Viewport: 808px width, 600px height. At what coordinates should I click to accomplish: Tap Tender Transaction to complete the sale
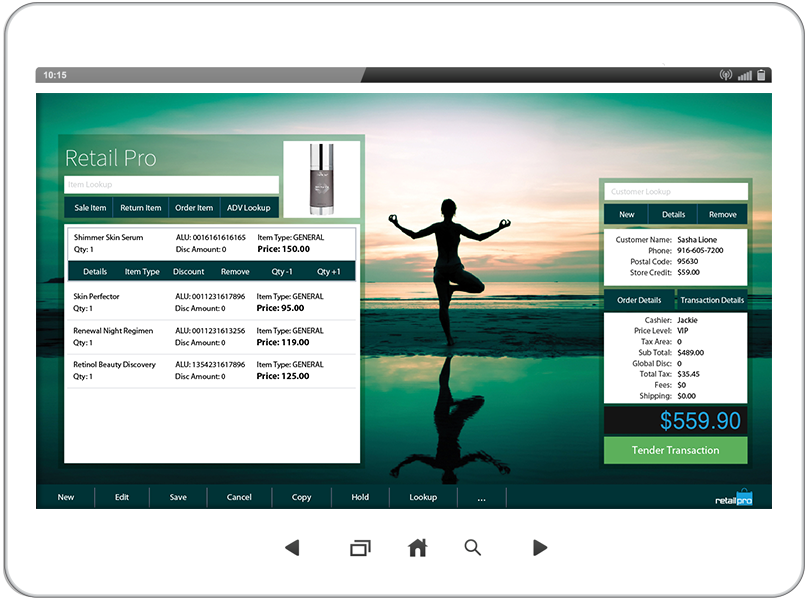tap(675, 450)
